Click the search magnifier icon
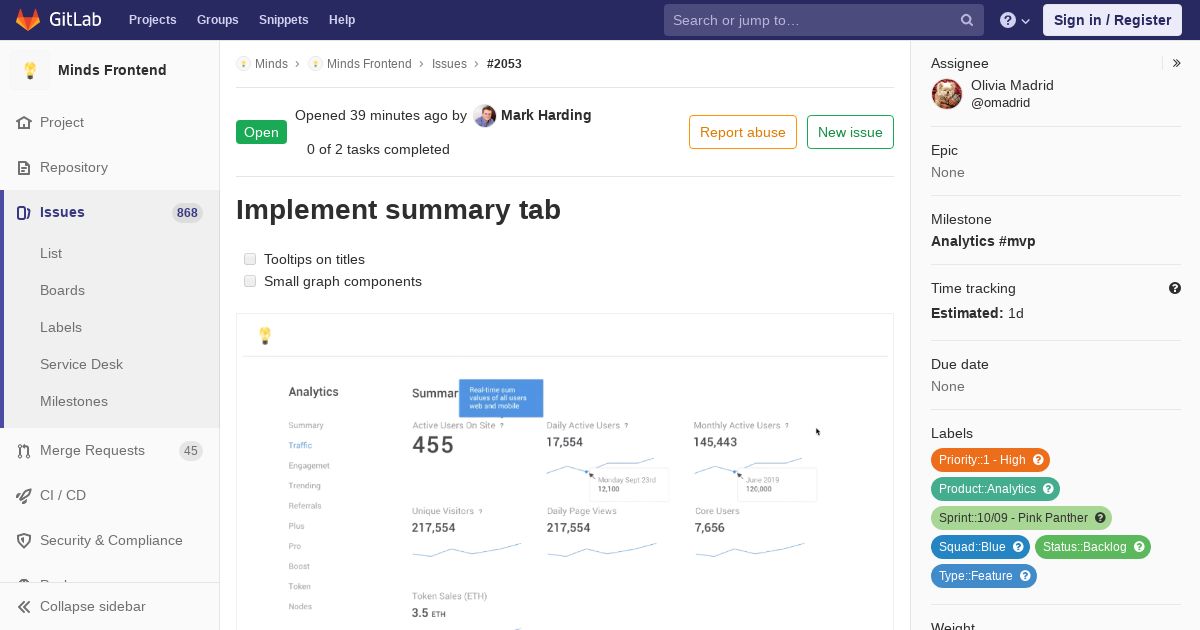 pyautogui.click(x=967, y=20)
